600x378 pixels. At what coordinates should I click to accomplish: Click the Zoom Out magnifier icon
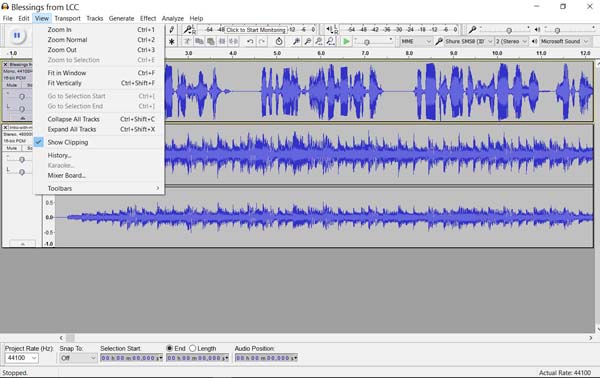click(307, 41)
